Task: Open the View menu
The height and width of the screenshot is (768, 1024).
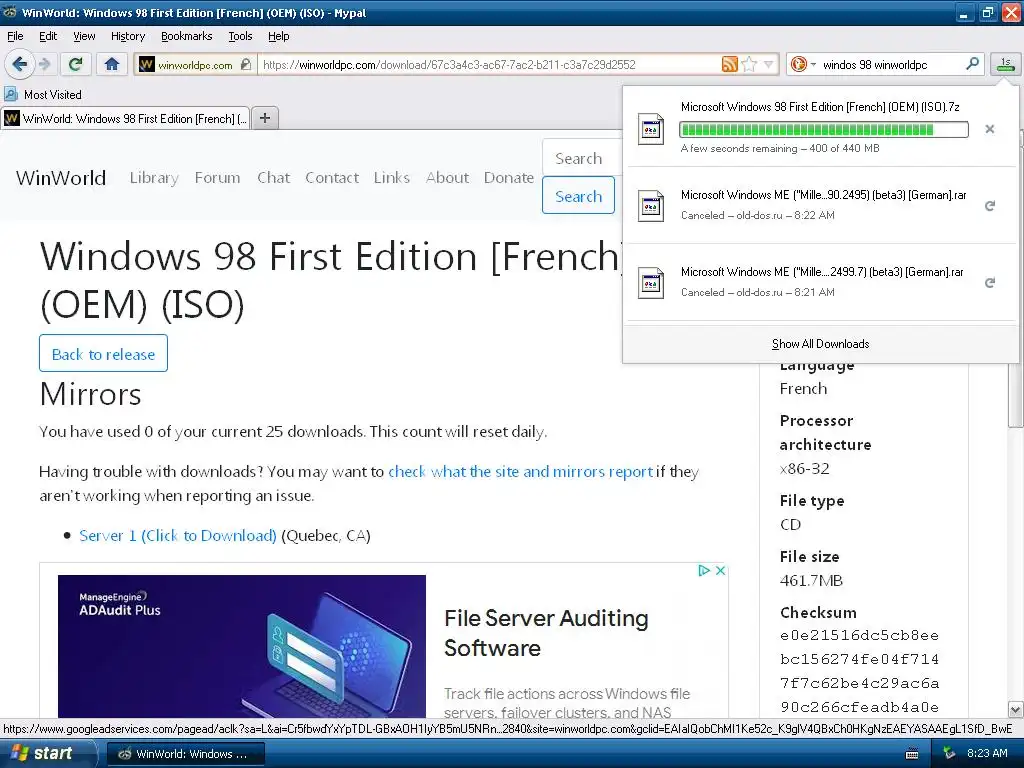Action: pos(84,36)
